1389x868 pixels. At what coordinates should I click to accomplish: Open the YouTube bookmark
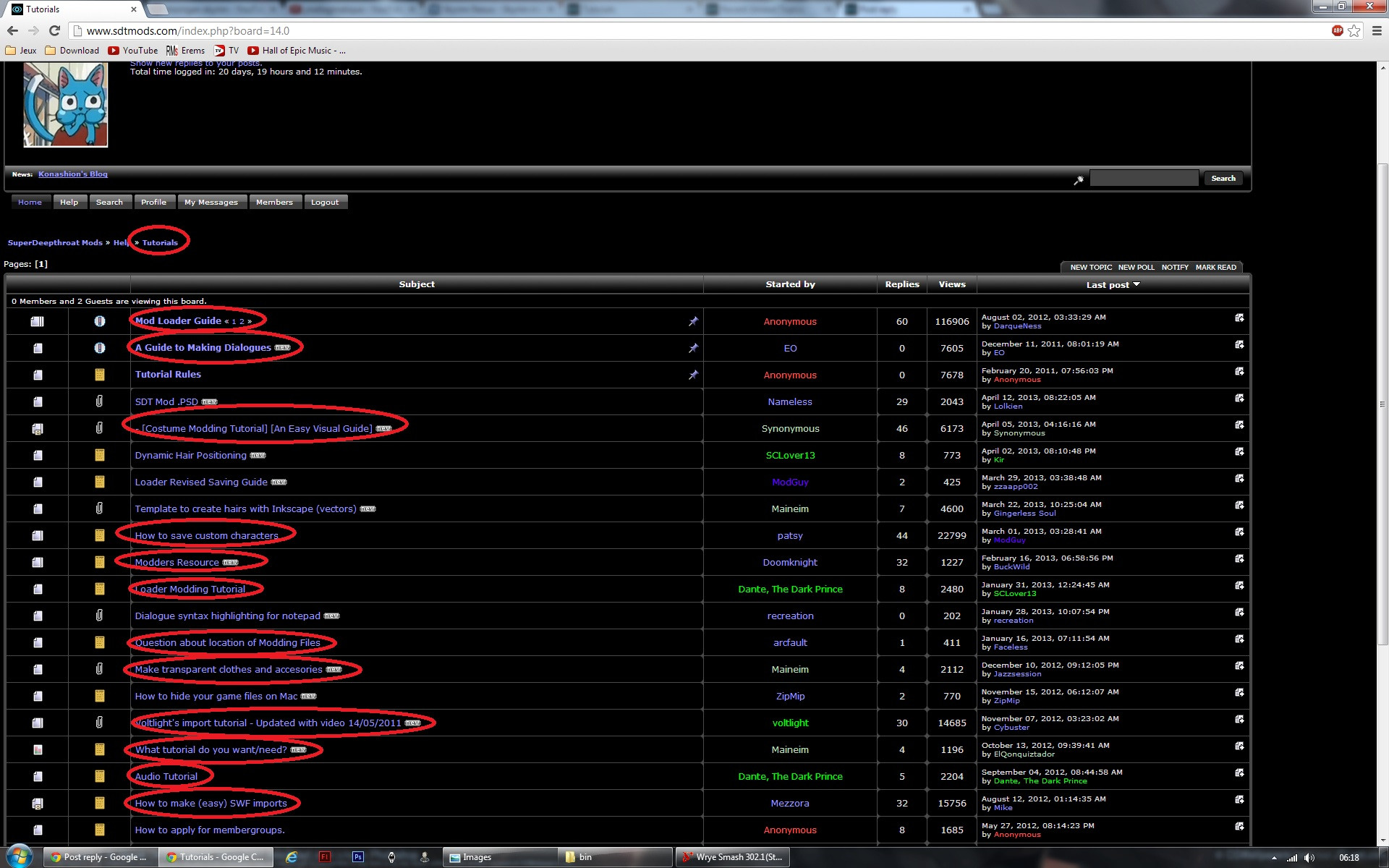pyautogui.click(x=133, y=51)
